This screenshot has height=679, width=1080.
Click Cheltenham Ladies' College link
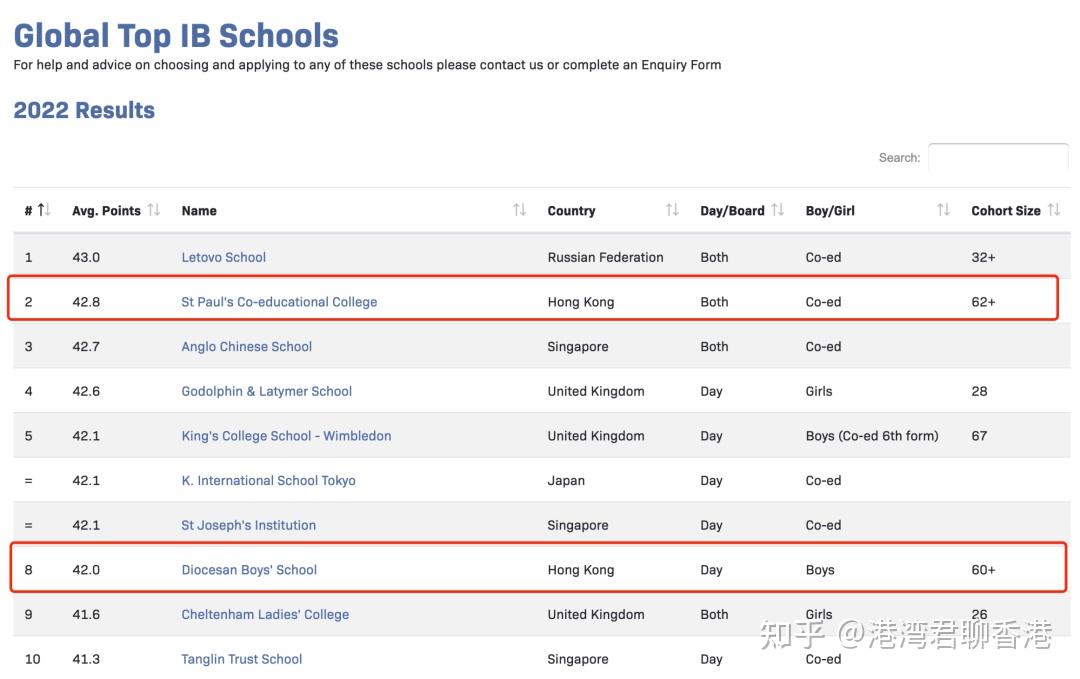[264, 614]
